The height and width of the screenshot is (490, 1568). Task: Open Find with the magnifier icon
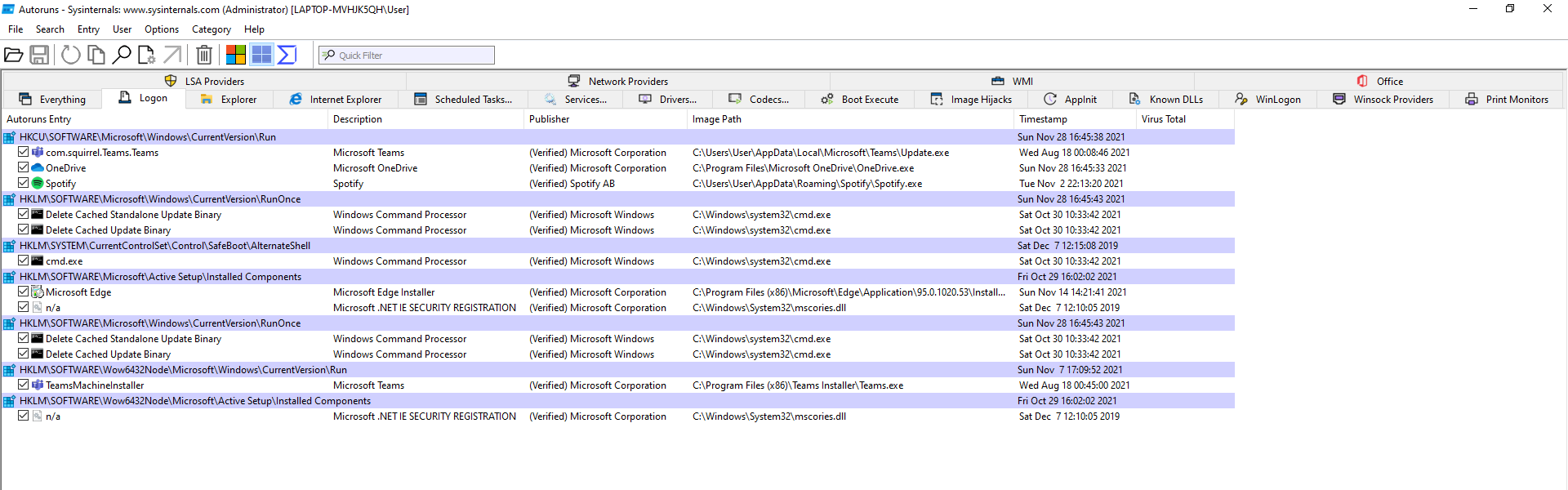pos(122,55)
